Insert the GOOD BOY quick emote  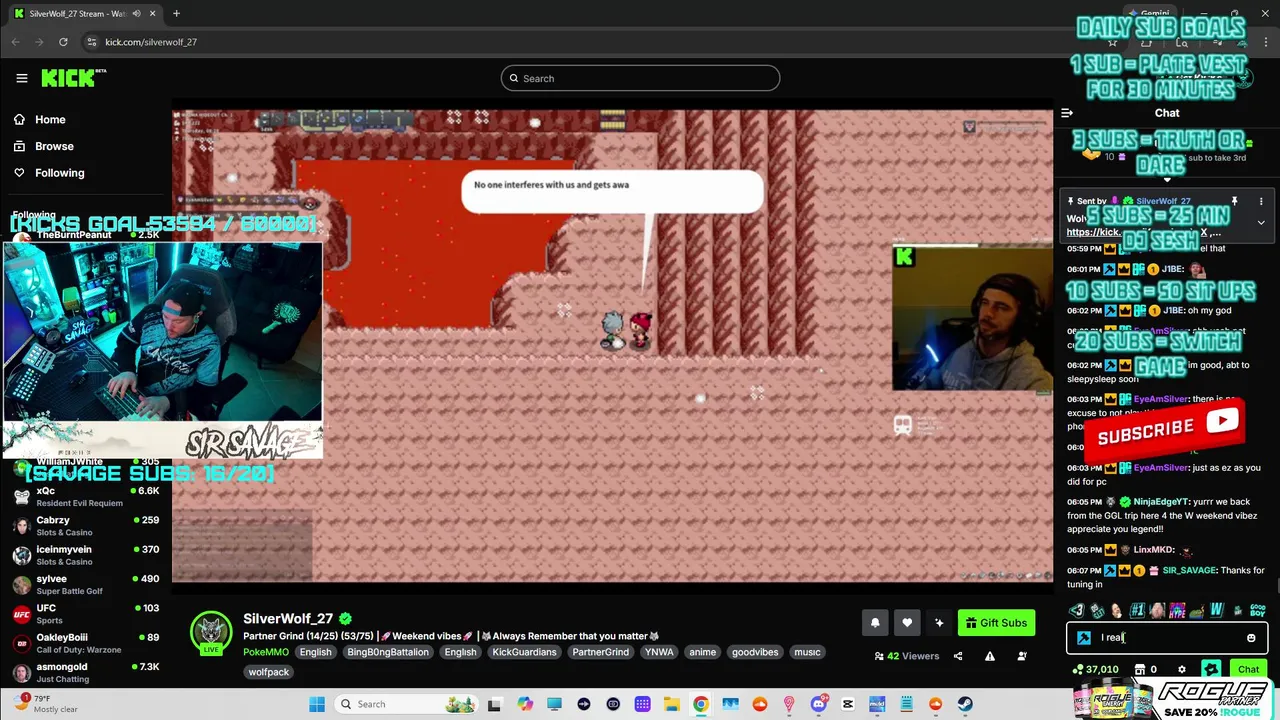(1257, 610)
